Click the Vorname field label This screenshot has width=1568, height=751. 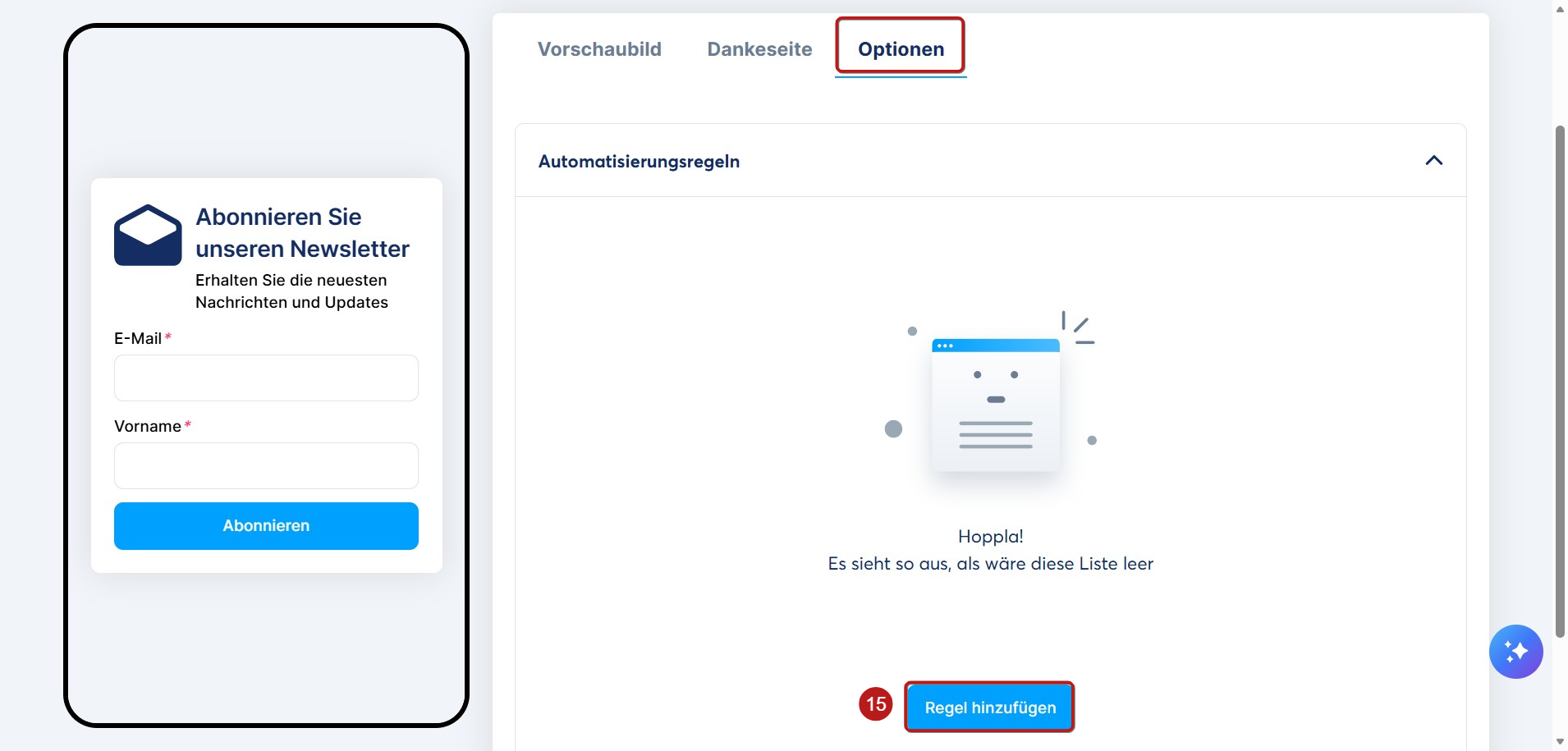(148, 426)
